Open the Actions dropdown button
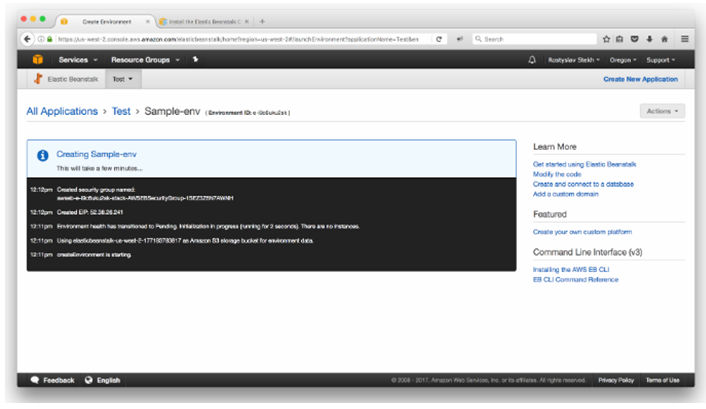The width and height of the screenshot is (706, 409). pos(662,111)
